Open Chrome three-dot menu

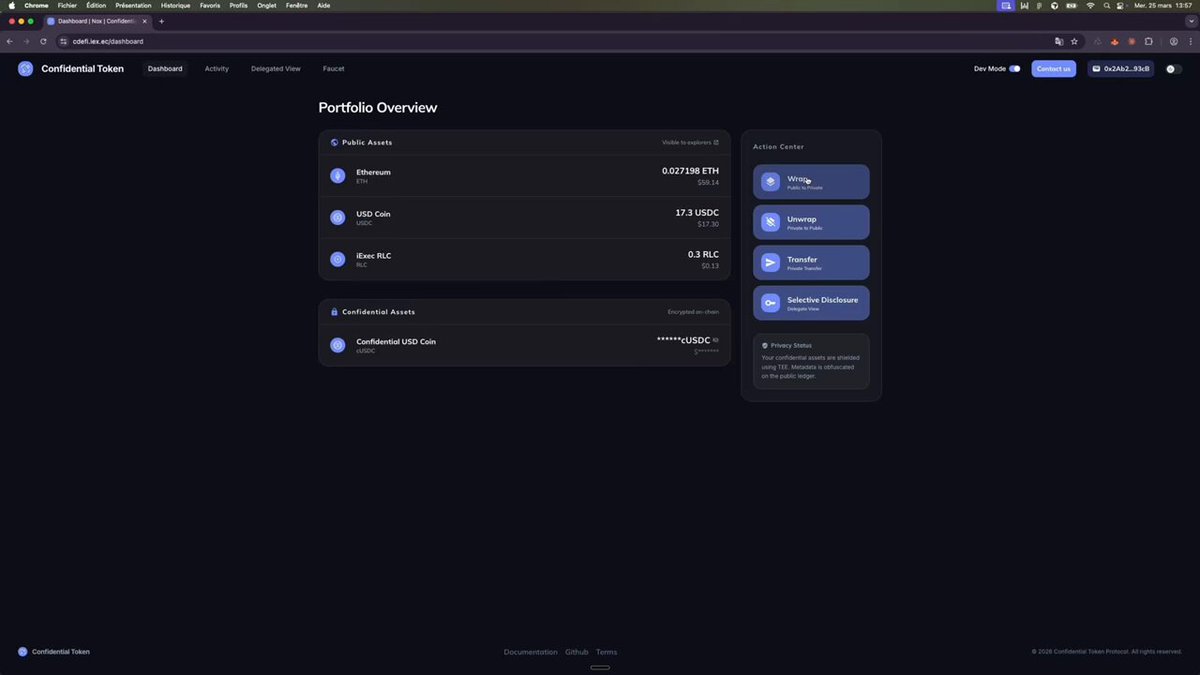pos(1190,41)
